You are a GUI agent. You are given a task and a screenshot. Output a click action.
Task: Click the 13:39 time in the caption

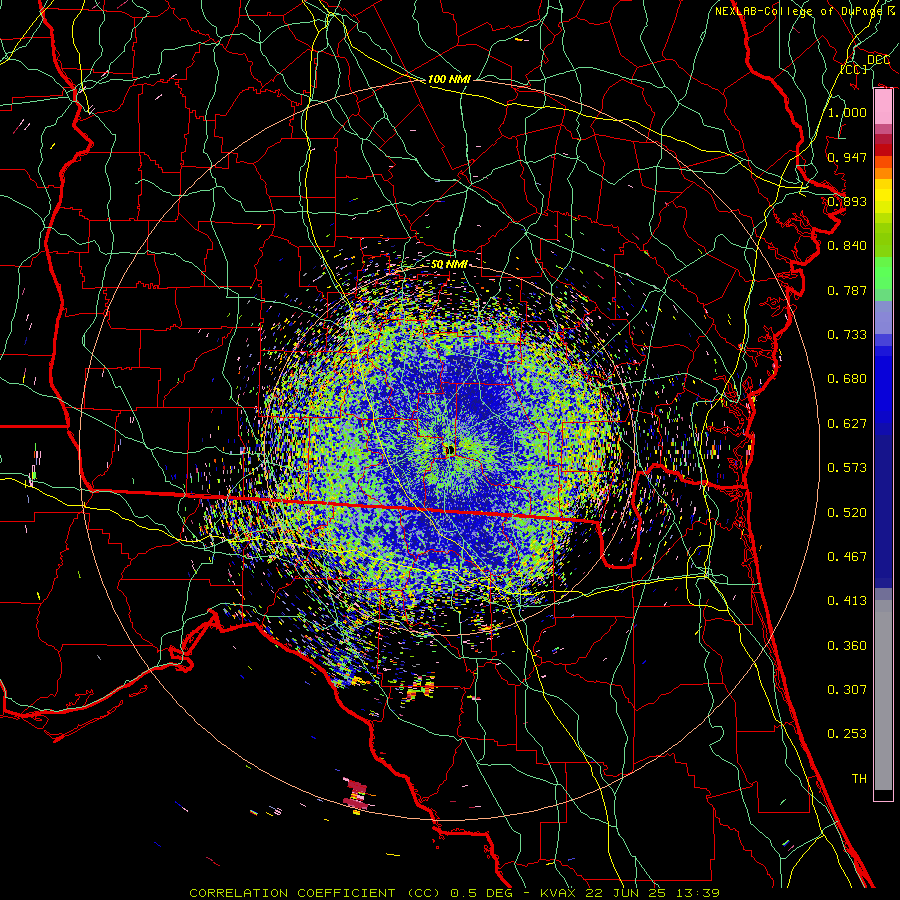pyautogui.click(x=698, y=893)
